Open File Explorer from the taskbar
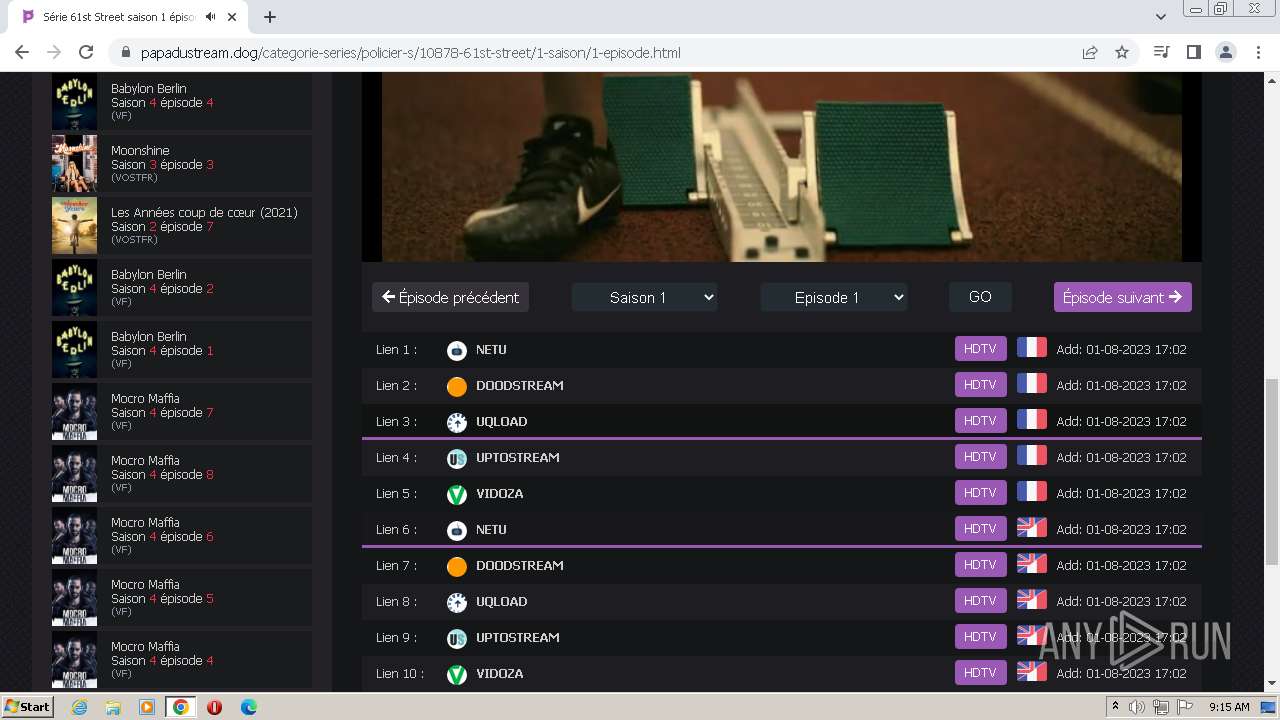This screenshot has height=720, width=1280. click(113, 707)
